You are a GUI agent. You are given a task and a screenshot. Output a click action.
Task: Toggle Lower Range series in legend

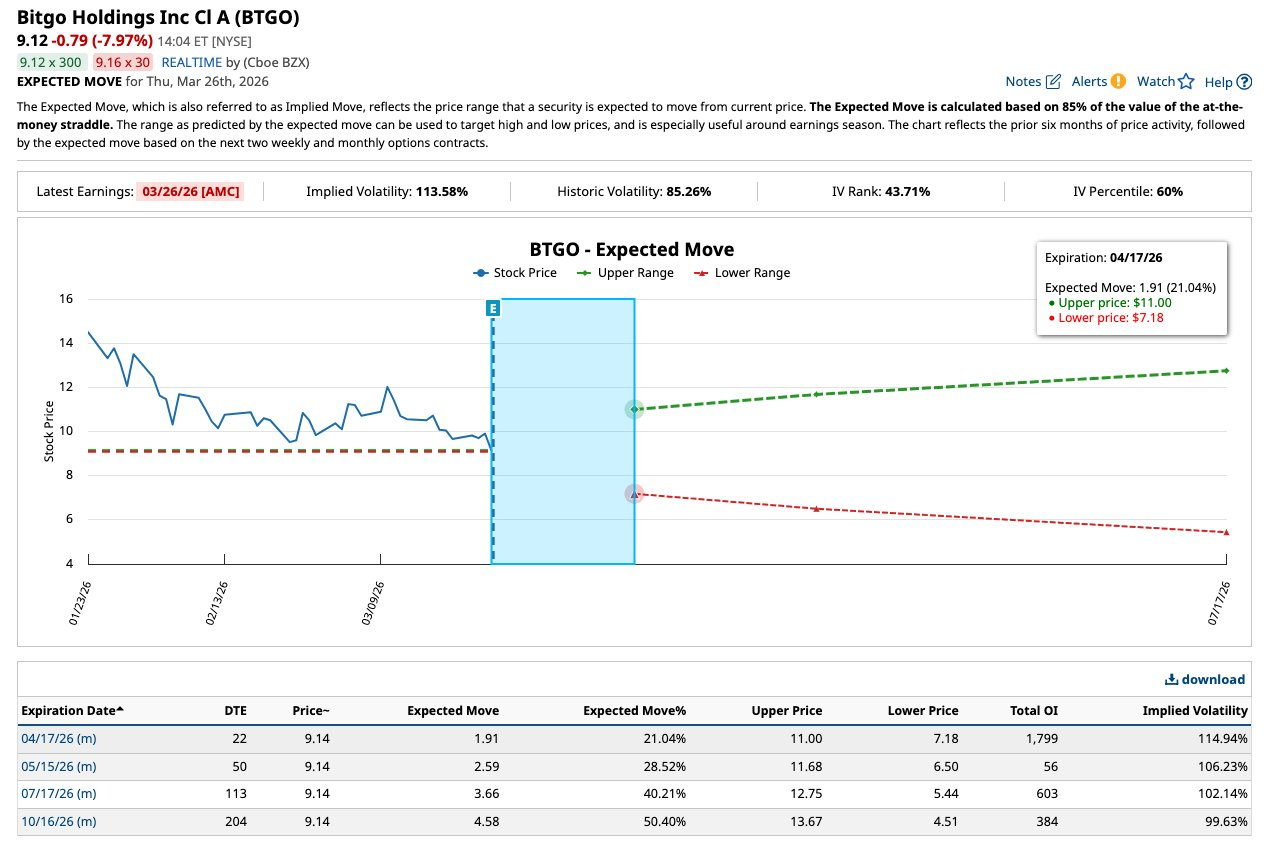(x=742, y=273)
